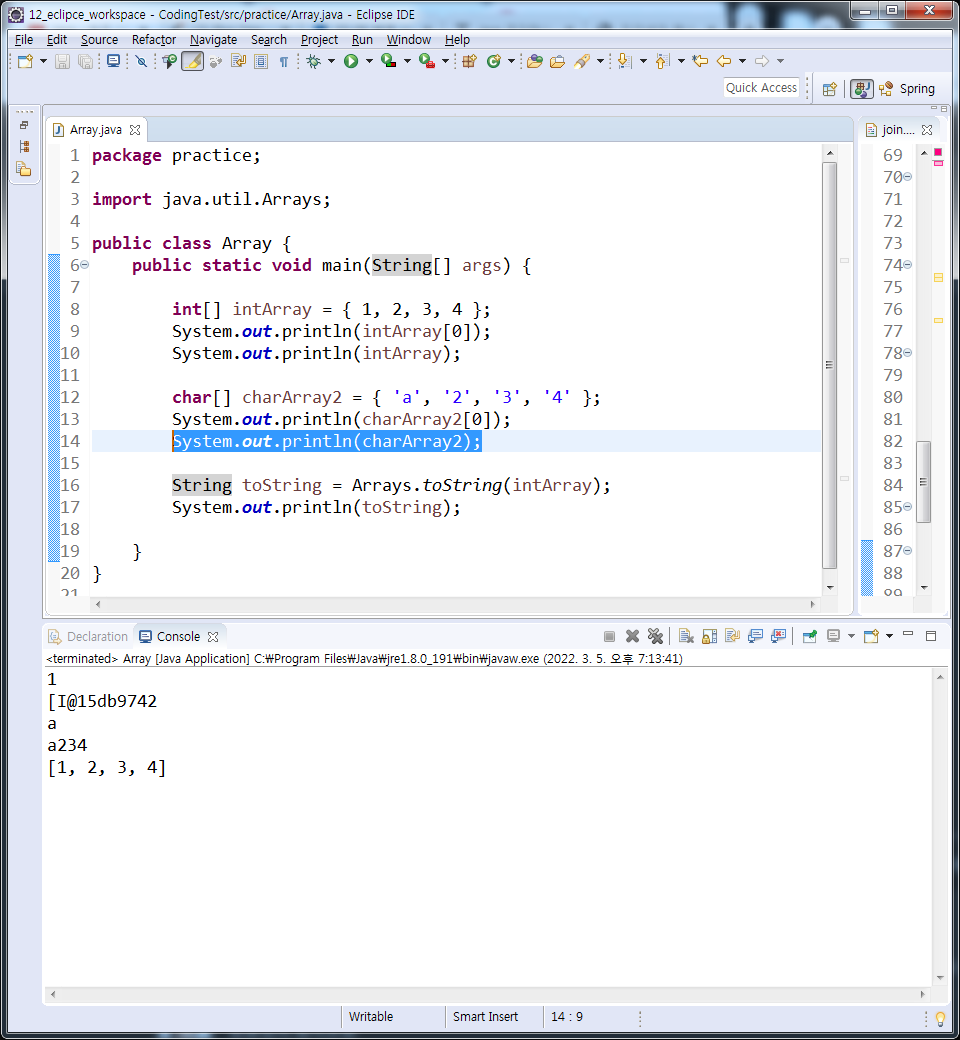Collapse main method fold on line 6
Screen dimensions: 960x1040
(84, 265)
